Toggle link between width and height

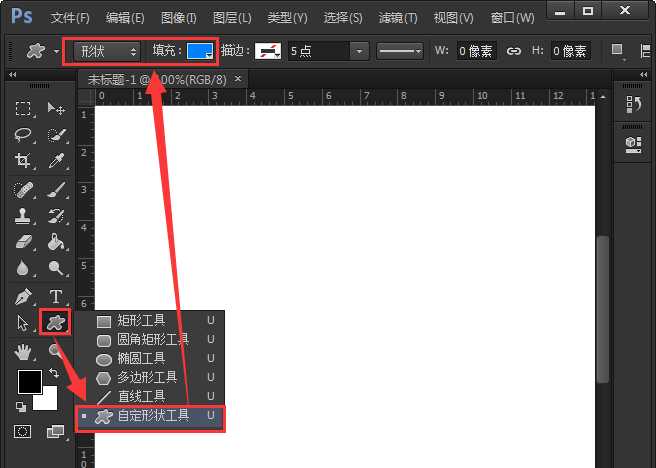(514, 51)
